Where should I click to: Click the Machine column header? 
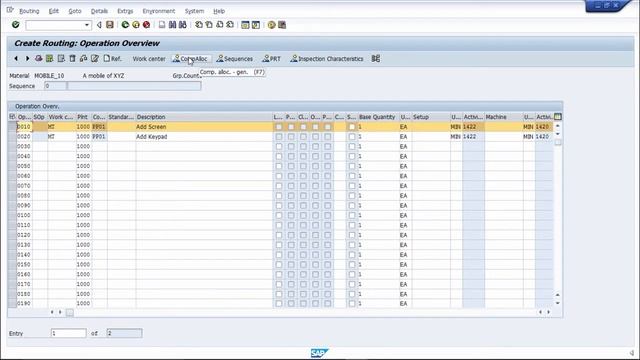(504, 117)
